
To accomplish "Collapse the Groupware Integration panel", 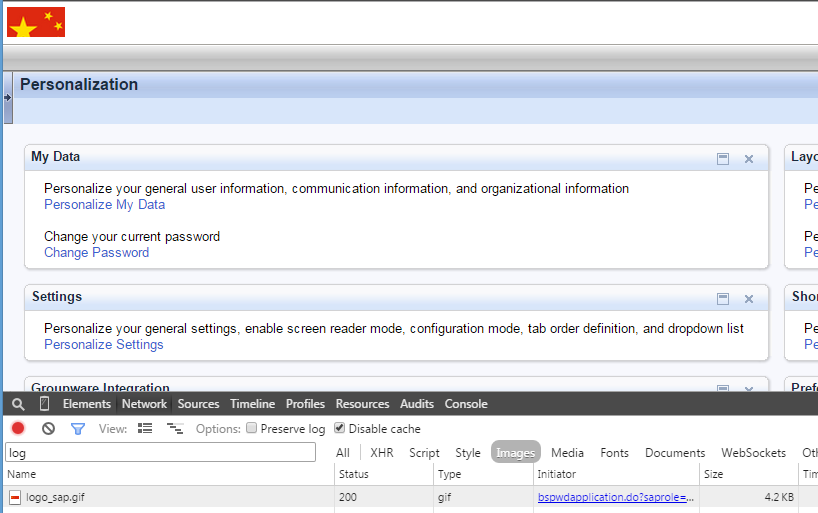I will [x=723, y=388].
